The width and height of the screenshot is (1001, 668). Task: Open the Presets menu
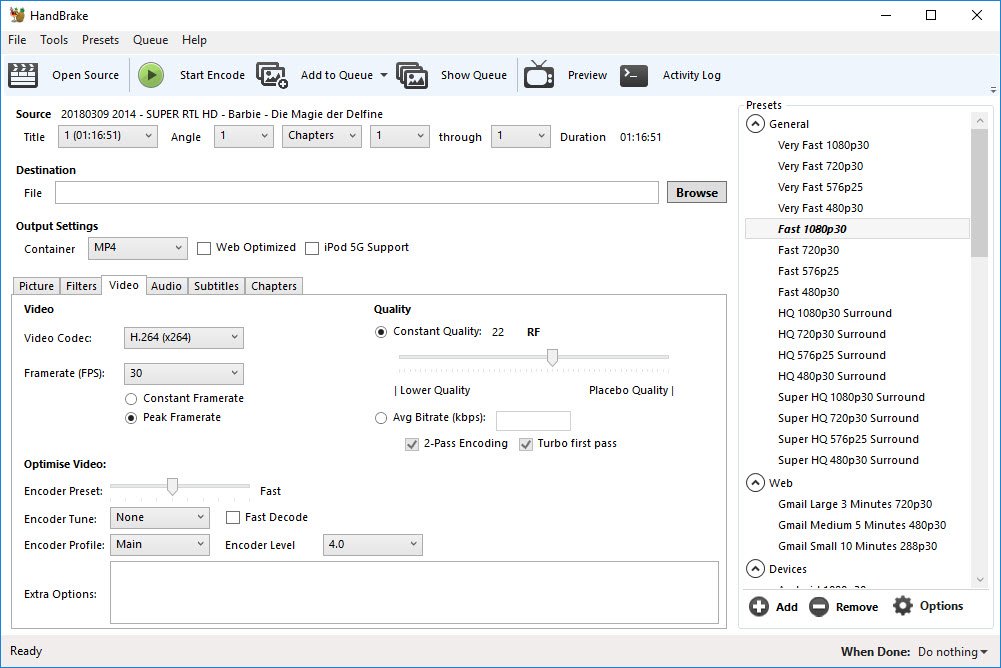pyautogui.click(x=100, y=40)
